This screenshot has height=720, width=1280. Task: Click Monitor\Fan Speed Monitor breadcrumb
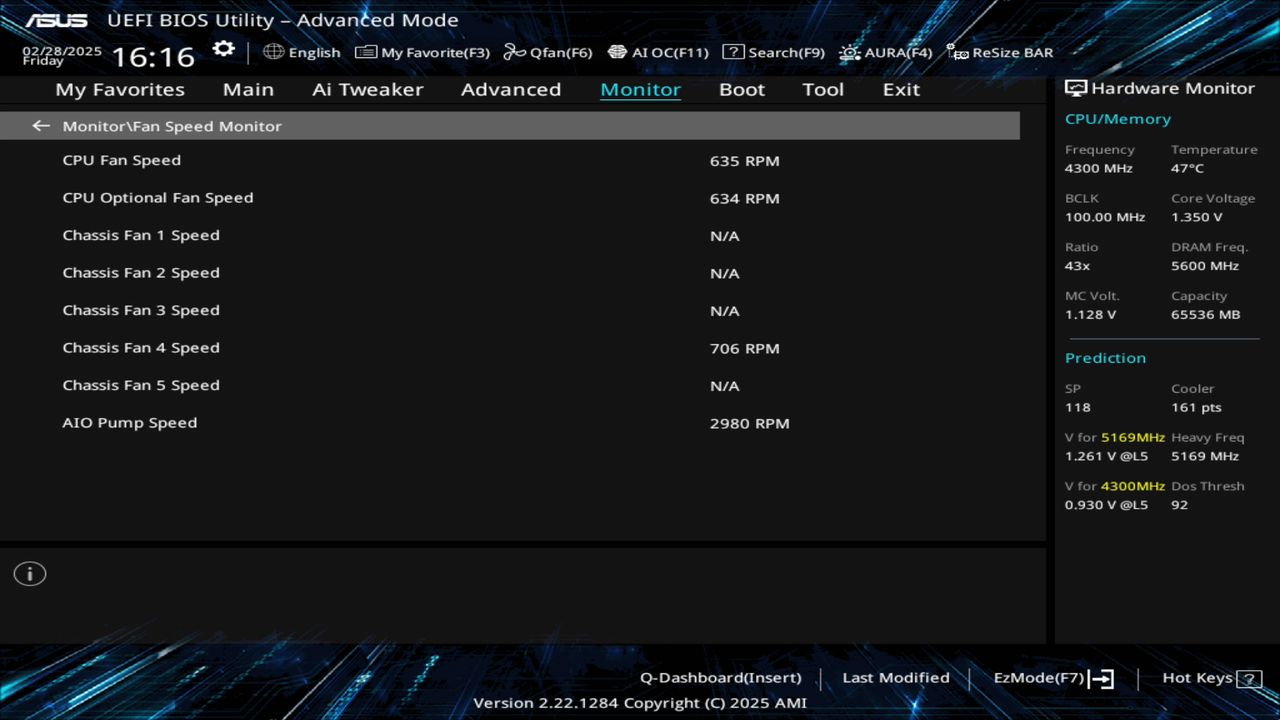click(172, 126)
